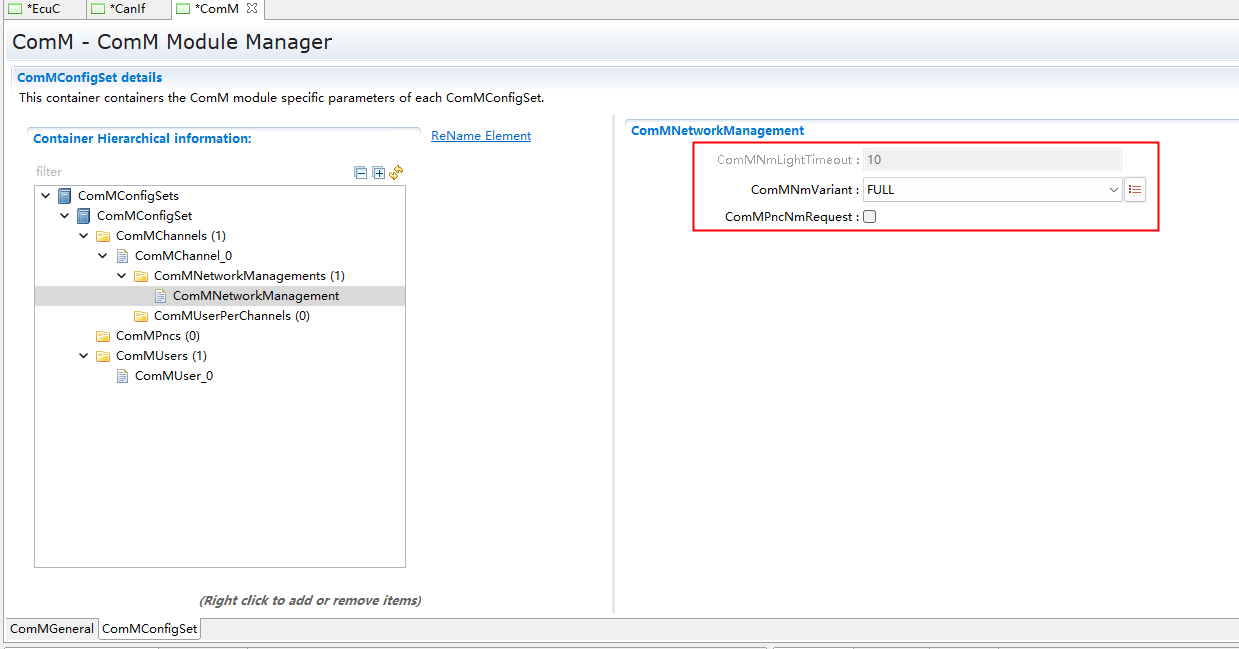This screenshot has height=649, width=1239.
Task: Click the ComMUser_0 document icon
Action: coord(123,376)
